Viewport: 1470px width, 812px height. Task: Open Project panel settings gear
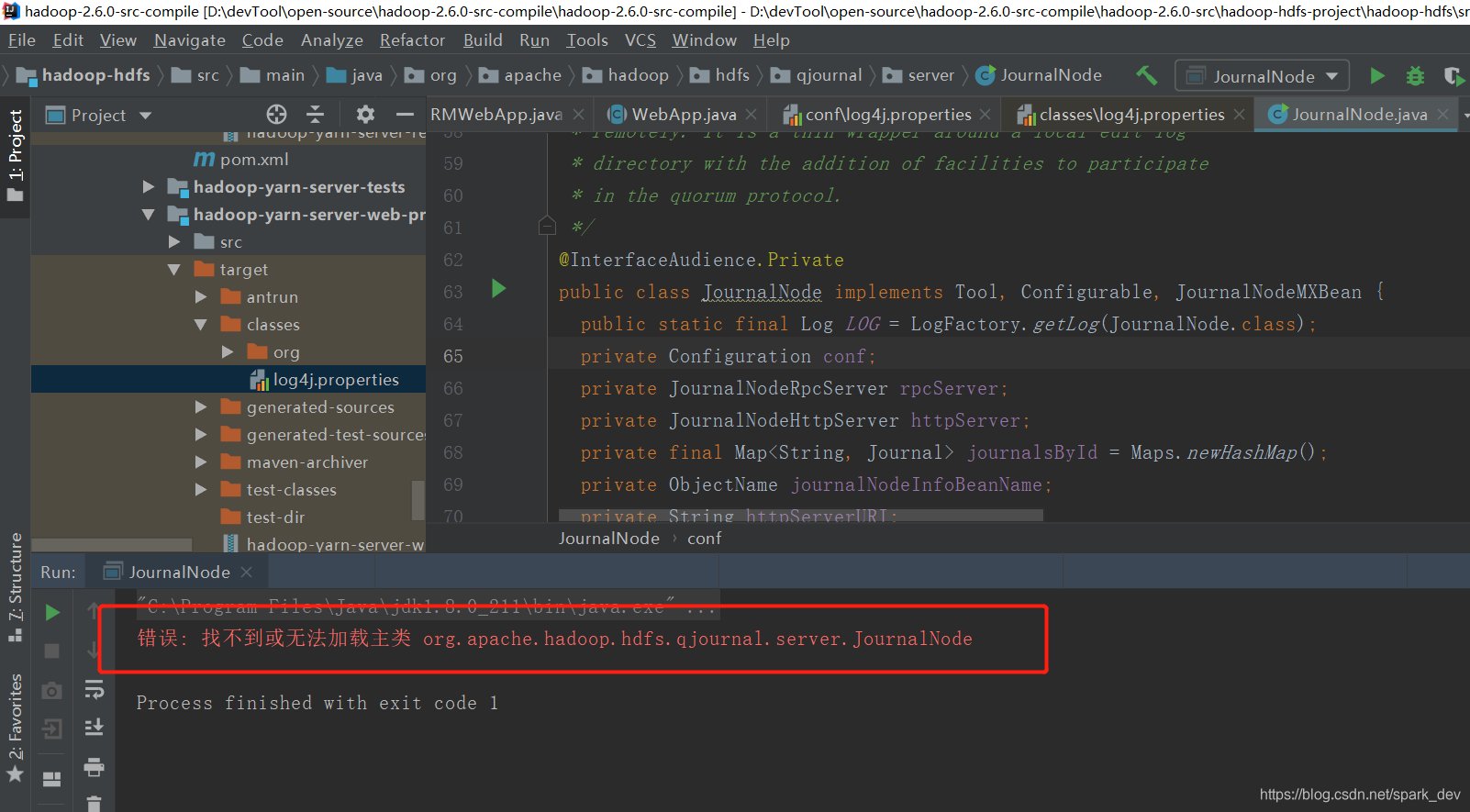(365, 114)
